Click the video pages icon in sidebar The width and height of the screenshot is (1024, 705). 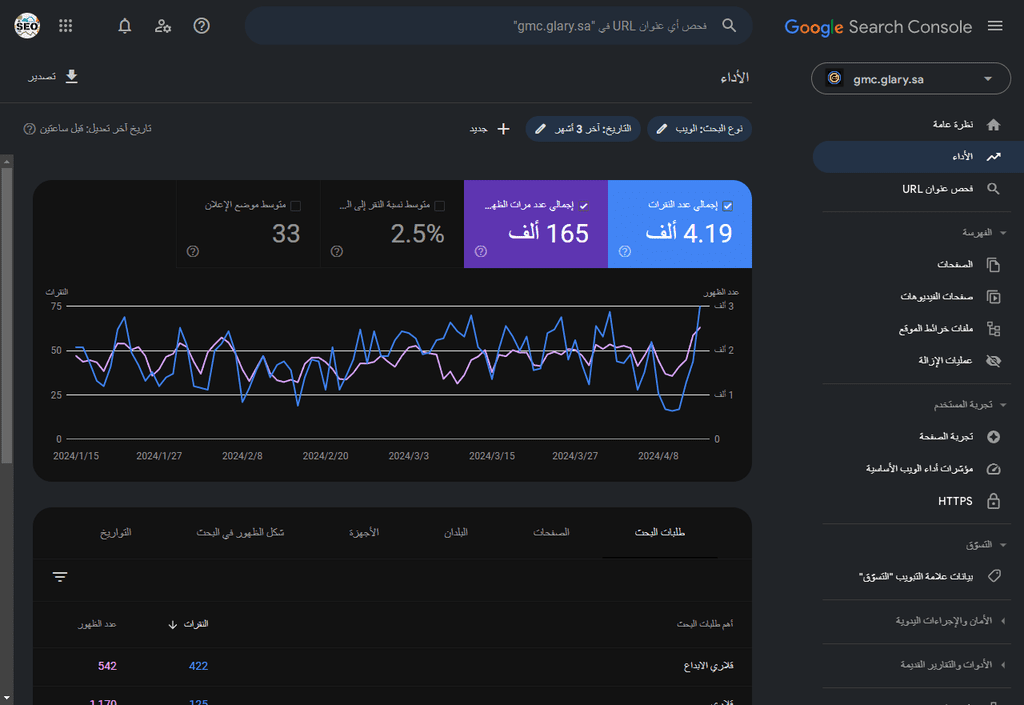tap(993, 297)
